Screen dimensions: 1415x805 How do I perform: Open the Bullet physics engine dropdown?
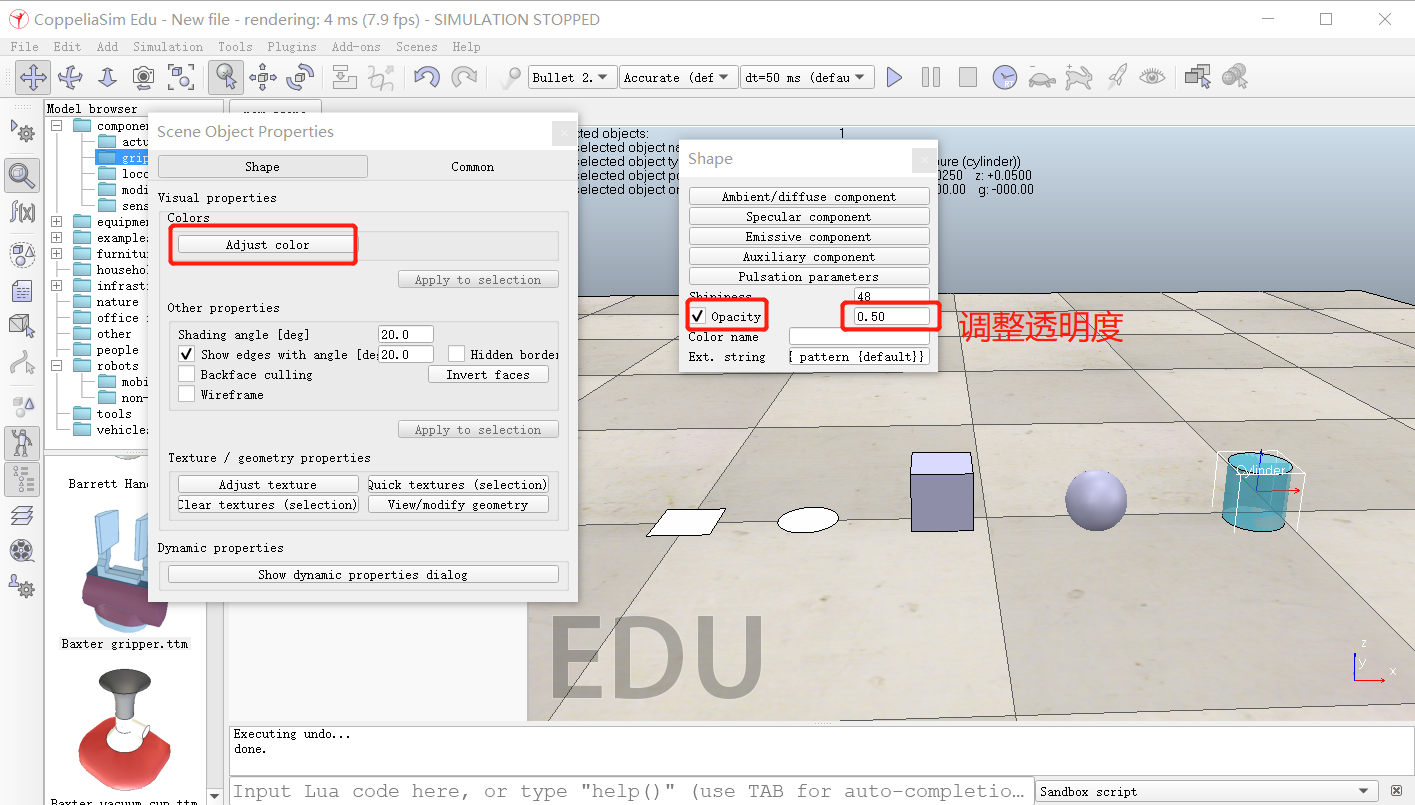click(x=571, y=76)
